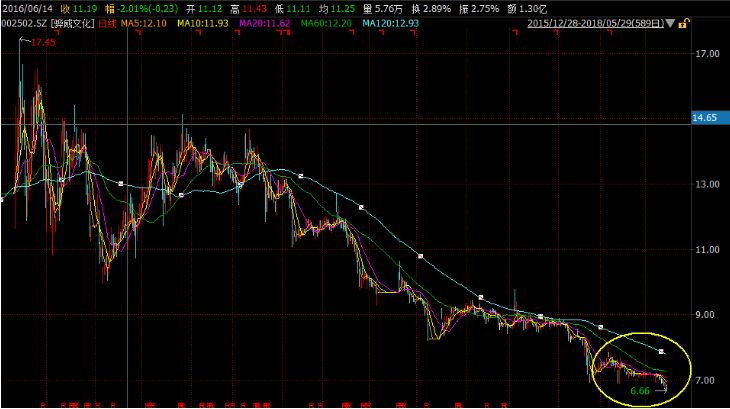730x409 pixels.
Task: Click the change value -2.01%(-0.23)
Action: point(147,8)
